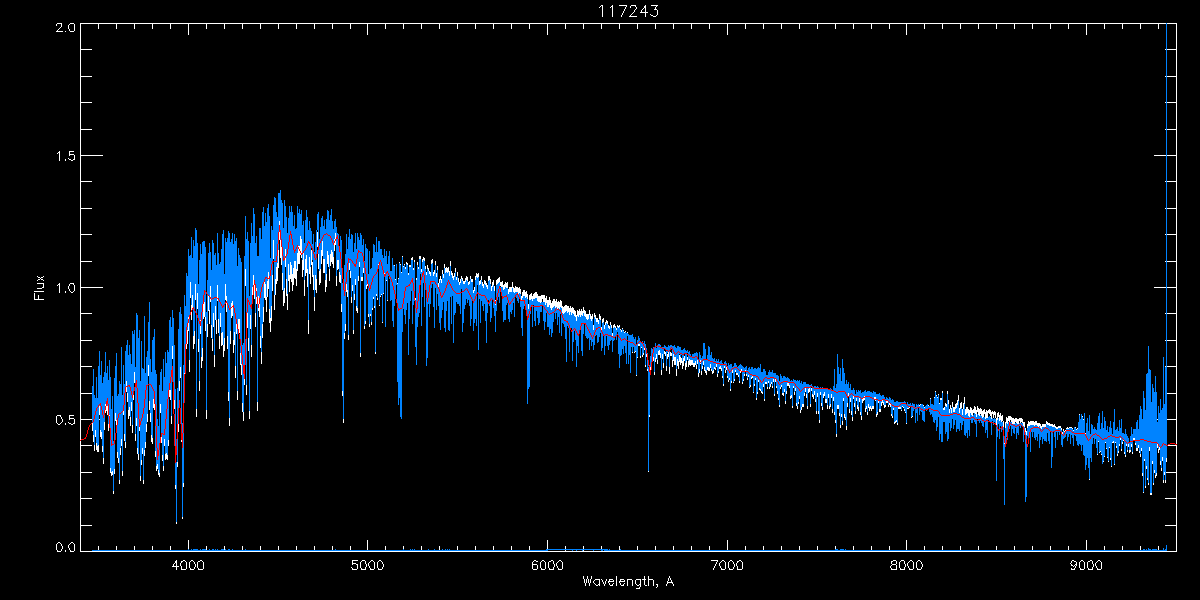Click the 1.0 label on flux axis
Viewport: 1200px width, 600px height.
pyautogui.click(x=66, y=288)
